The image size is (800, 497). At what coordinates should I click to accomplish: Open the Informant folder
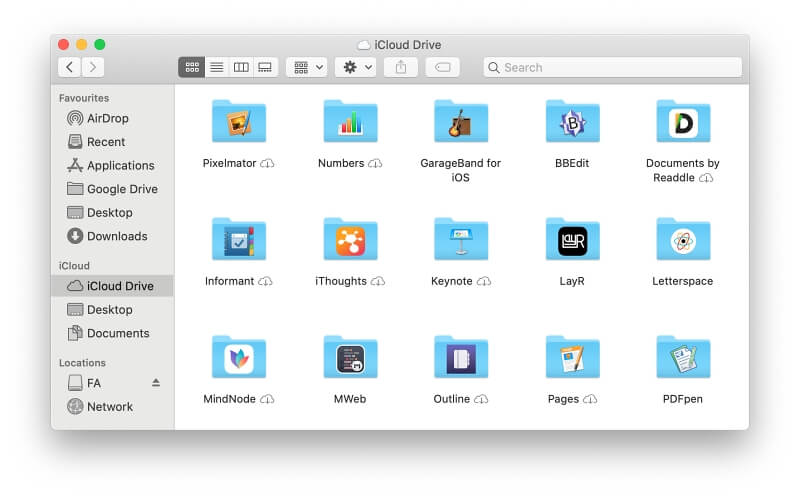[239, 239]
